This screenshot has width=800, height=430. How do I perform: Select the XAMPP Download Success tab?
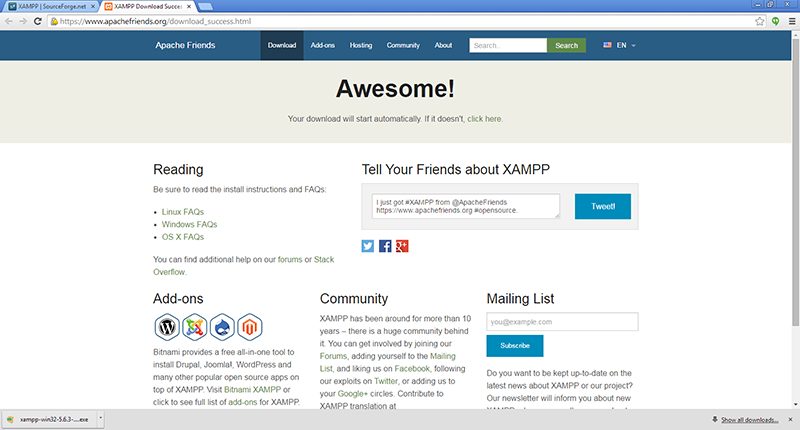[145, 7]
